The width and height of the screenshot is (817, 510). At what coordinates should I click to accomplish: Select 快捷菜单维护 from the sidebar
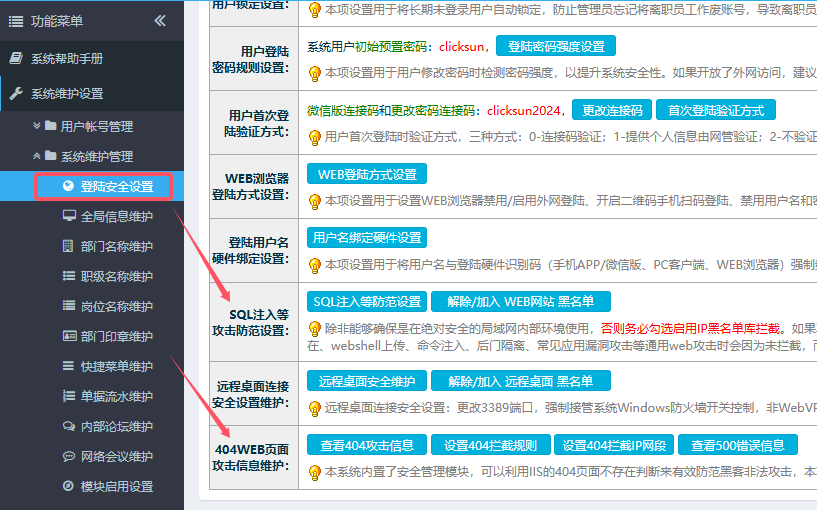[116, 366]
